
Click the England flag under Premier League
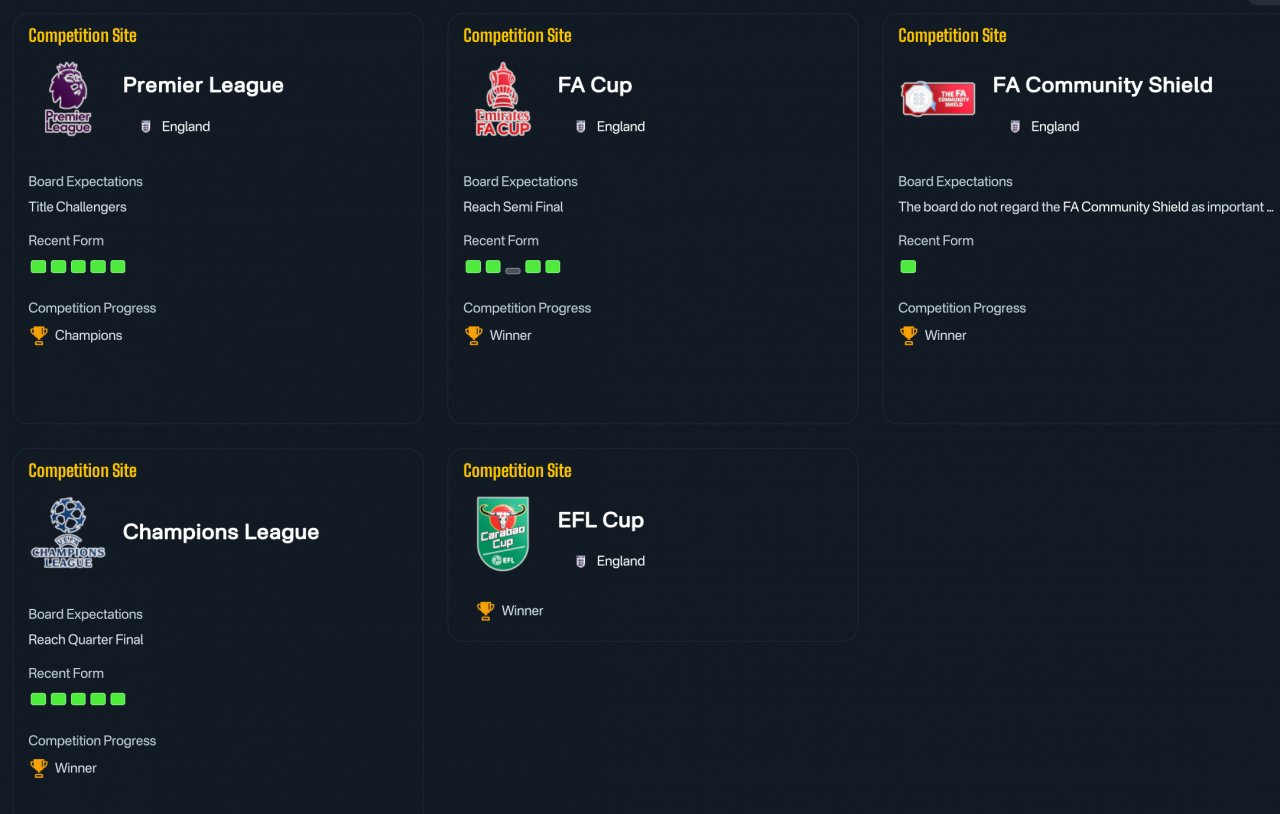tap(146, 126)
